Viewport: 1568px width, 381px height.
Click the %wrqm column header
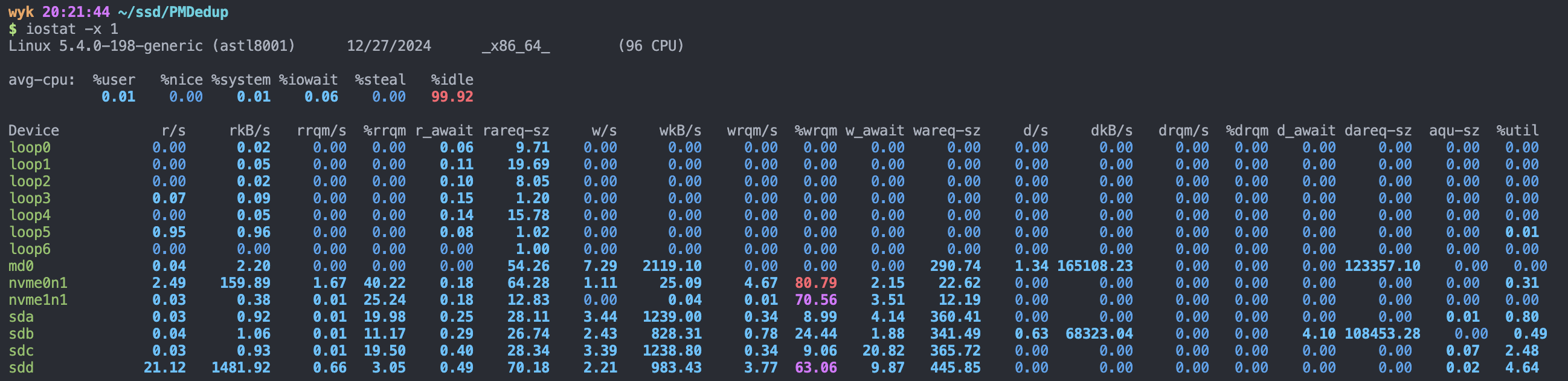click(x=815, y=131)
